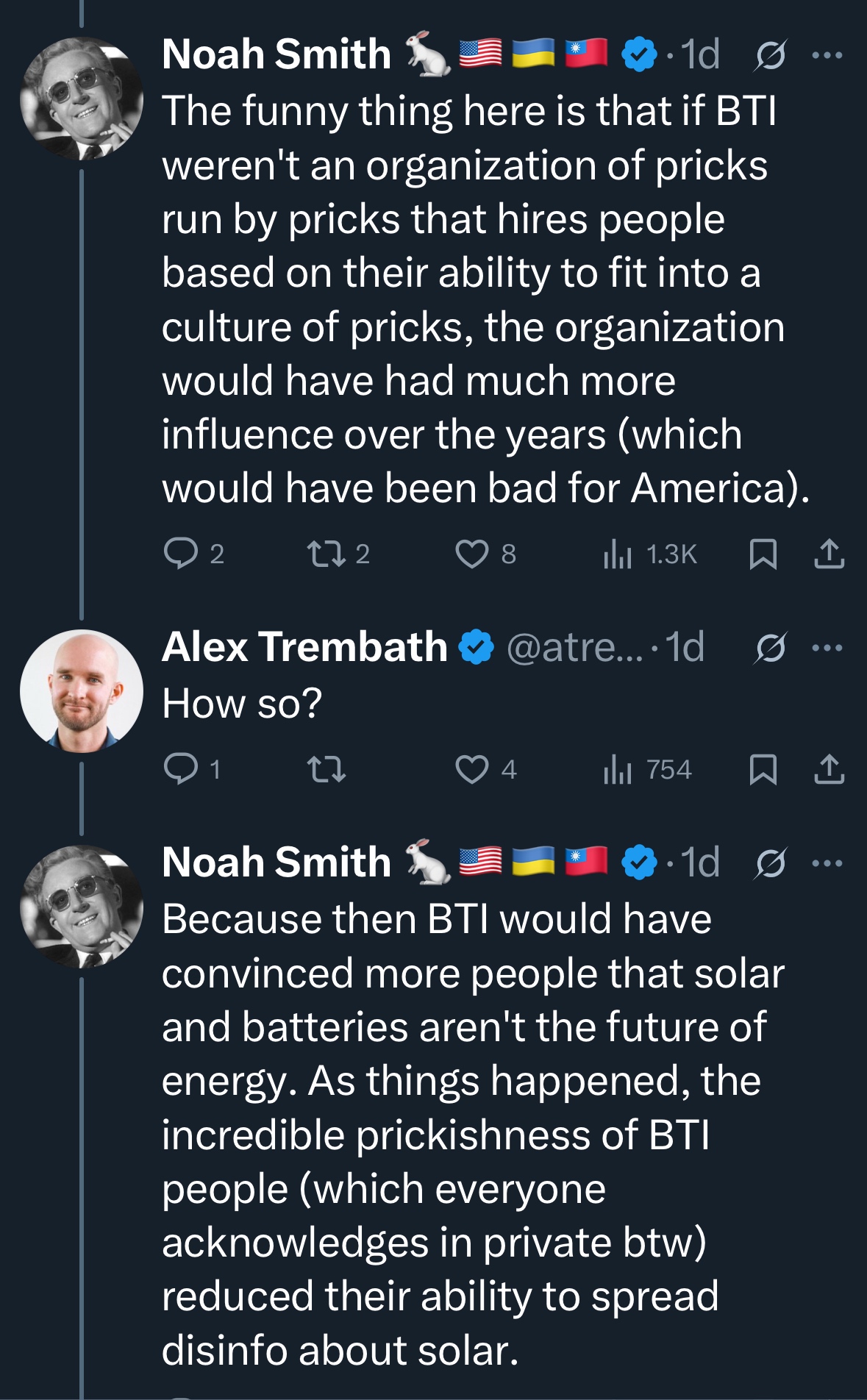Tap Noah Smith's avatar on the first tweet
The width and height of the screenshot is (867, 1400).
pos(81,99)
